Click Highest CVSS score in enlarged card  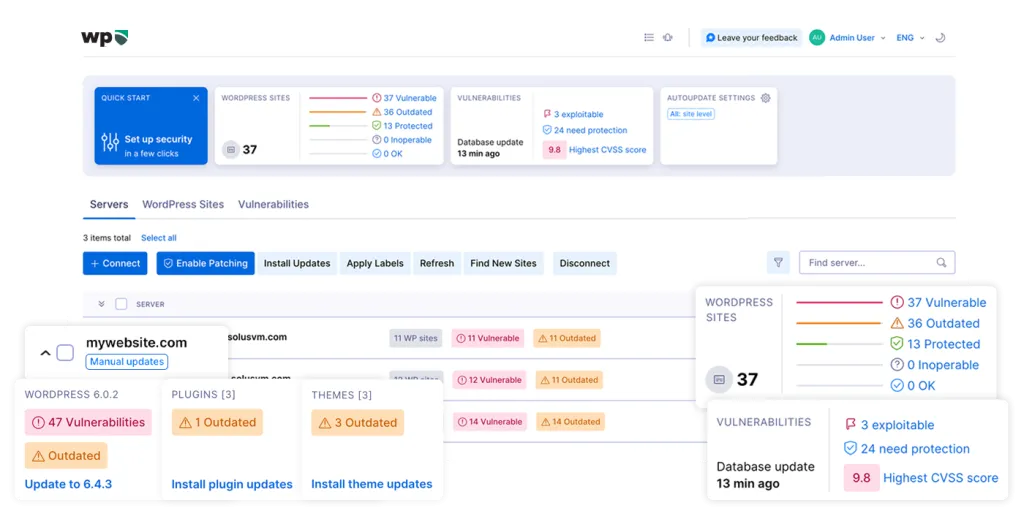[940, 478]
